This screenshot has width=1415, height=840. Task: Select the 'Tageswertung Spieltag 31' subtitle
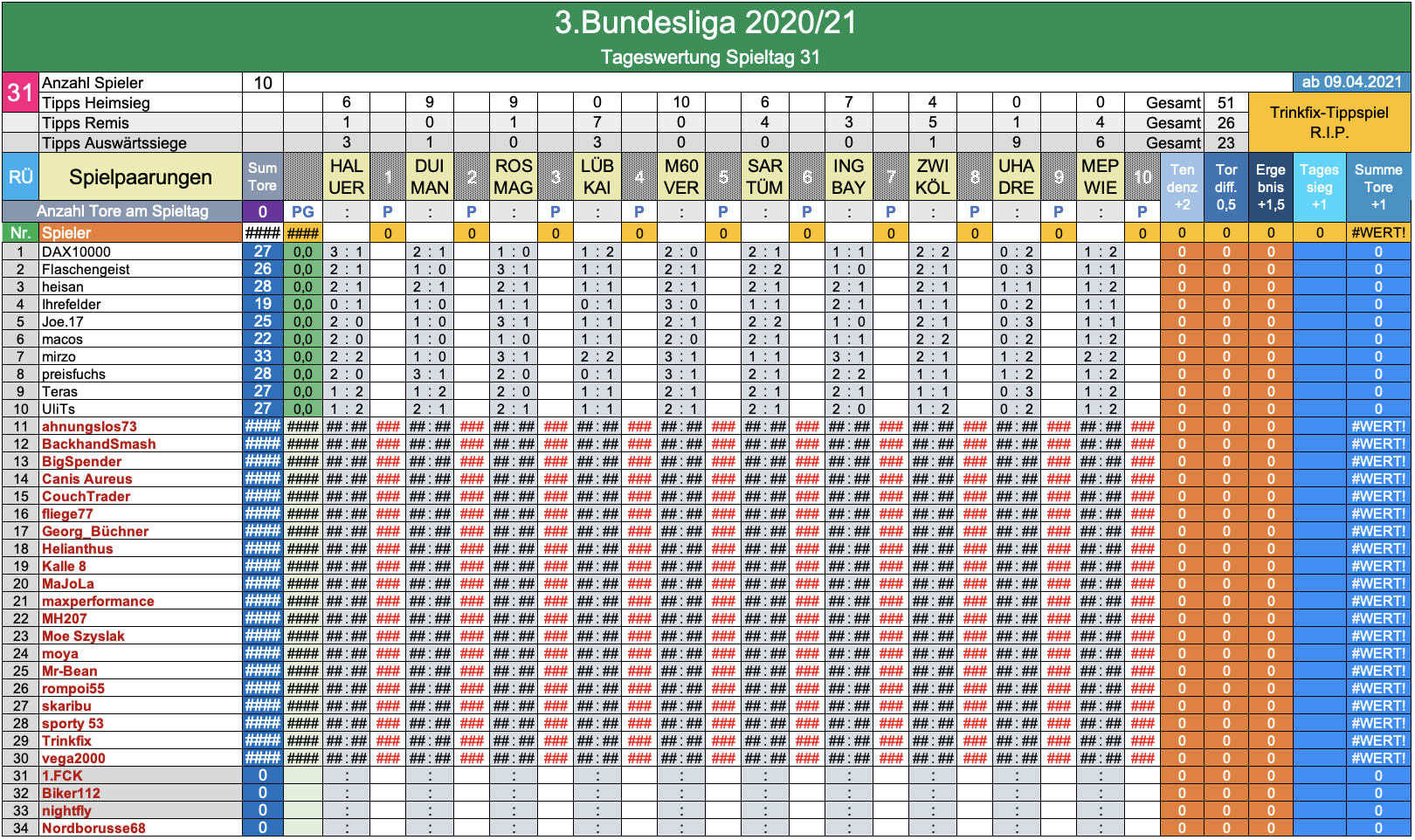click(710, 58)
